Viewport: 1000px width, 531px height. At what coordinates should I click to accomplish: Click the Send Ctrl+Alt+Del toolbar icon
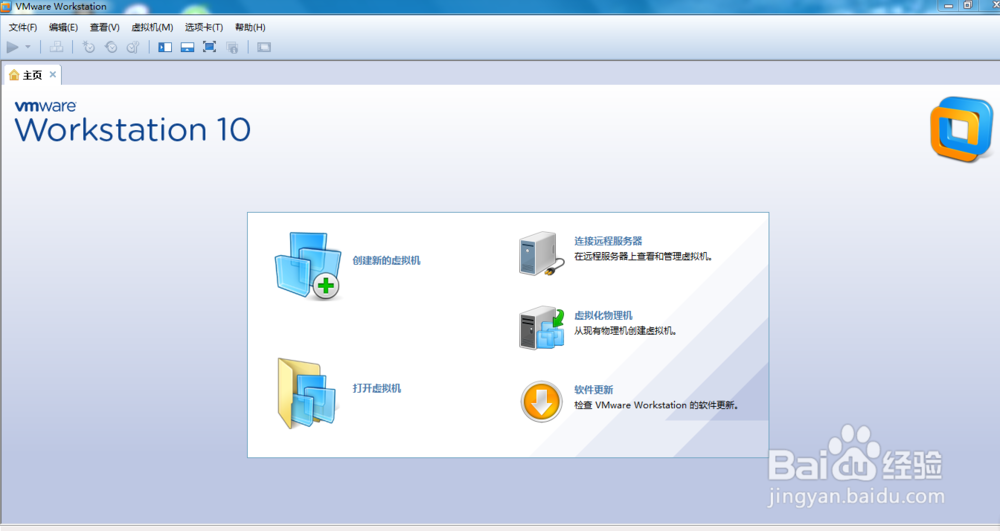click(57, 47)
